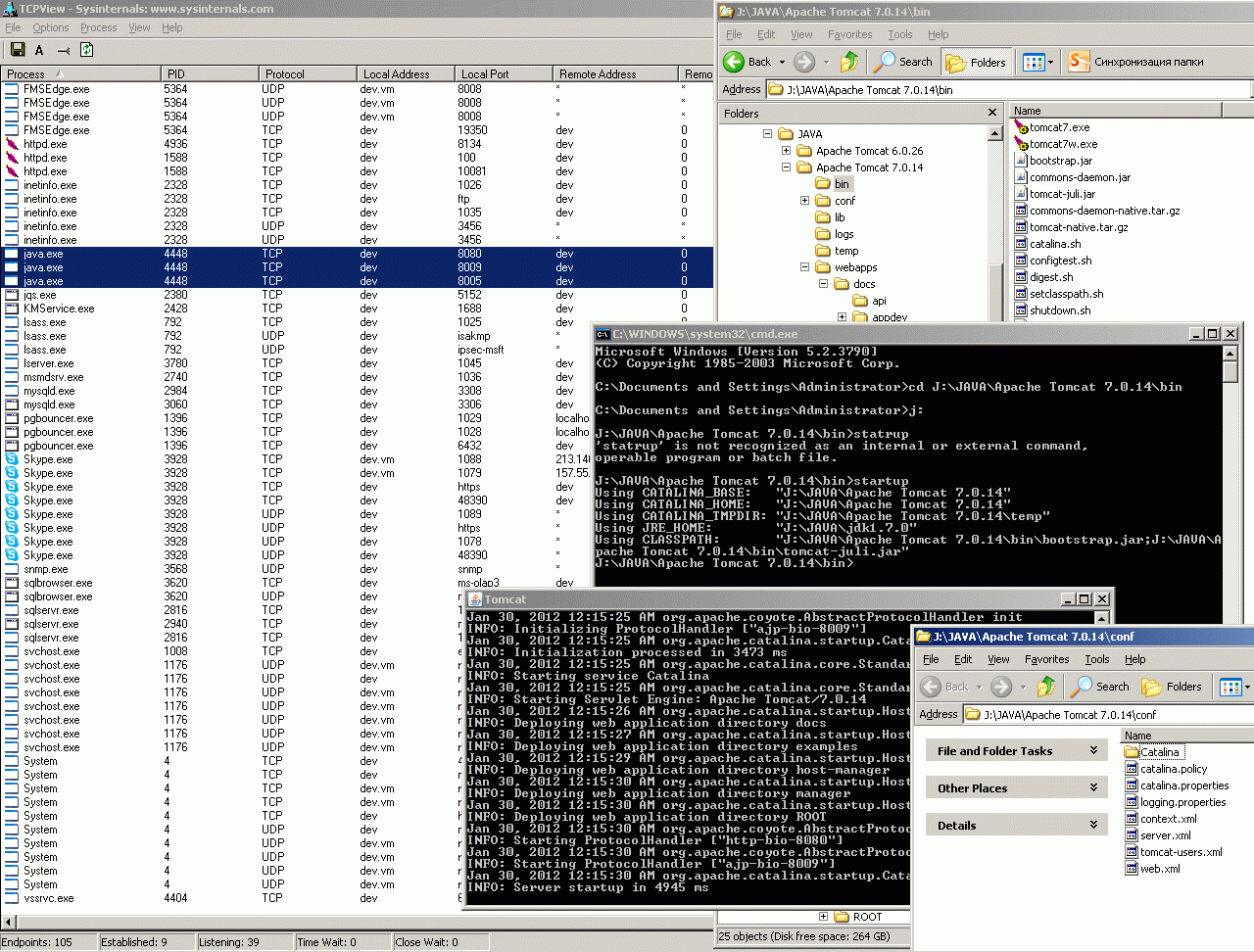This screenshot has width=1254, height=952.
Task: Select the logs folder in the tree
Action: (844, 234)
